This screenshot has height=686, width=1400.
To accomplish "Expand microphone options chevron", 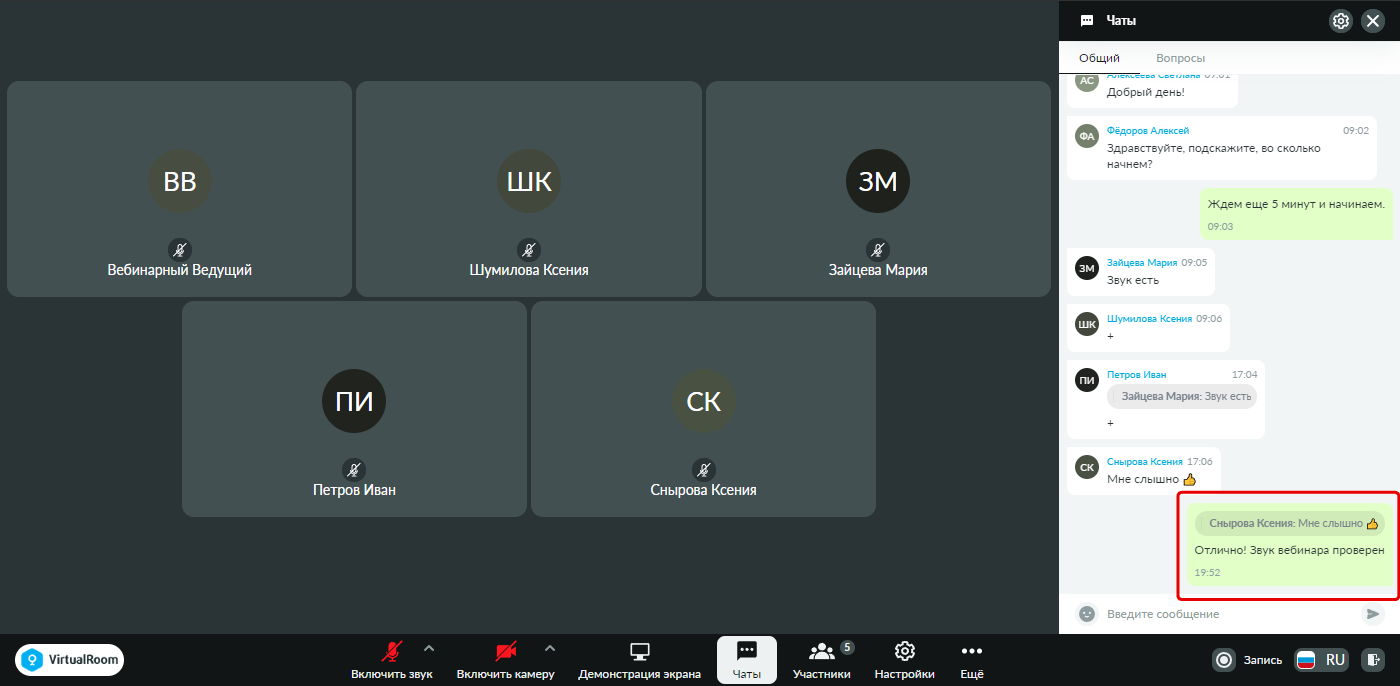I will (429, 647).
